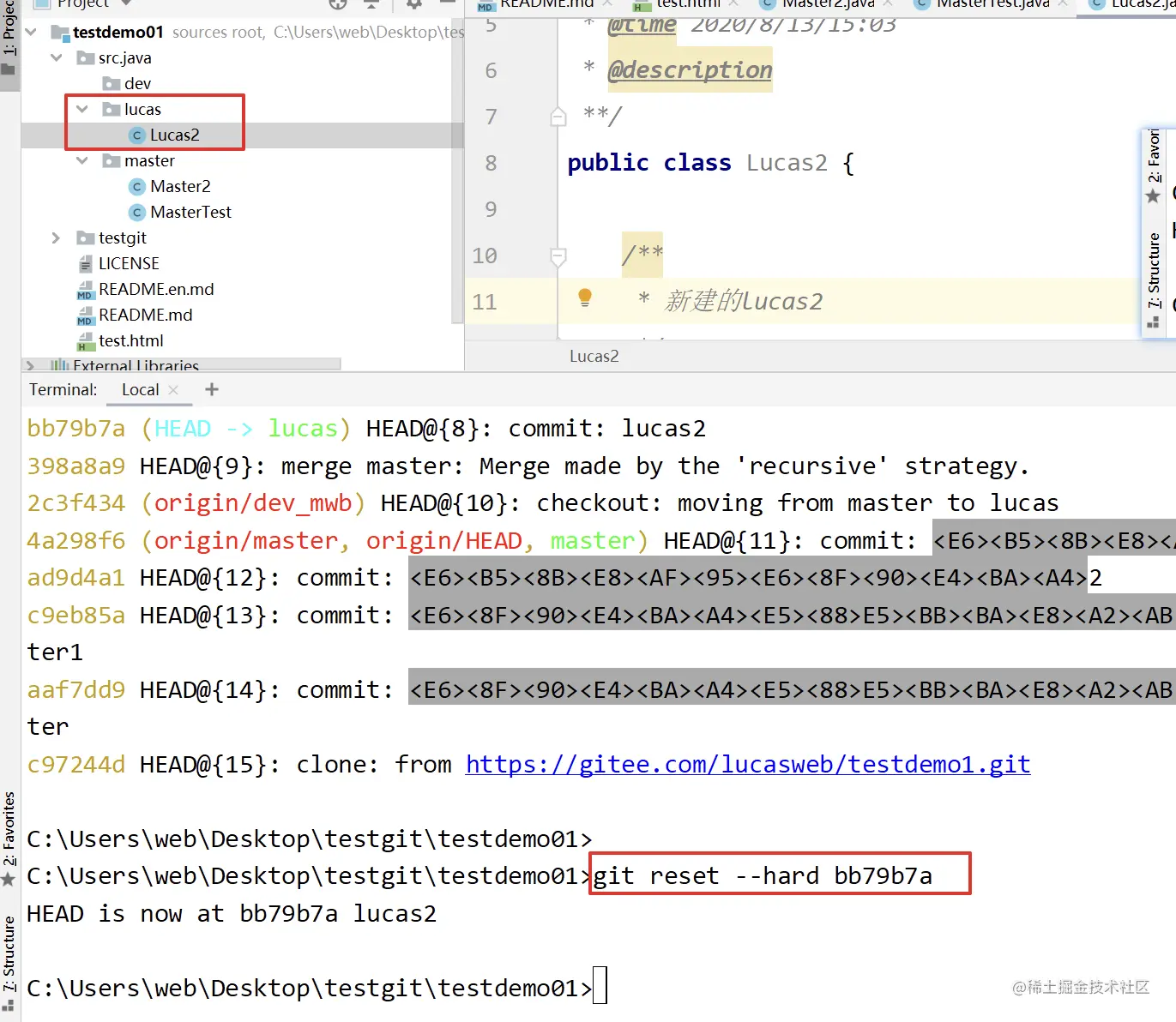This screenshot has height=1022, width=1176.
Task: Add a new terminal session tab
Action: (x=212, y=390)
